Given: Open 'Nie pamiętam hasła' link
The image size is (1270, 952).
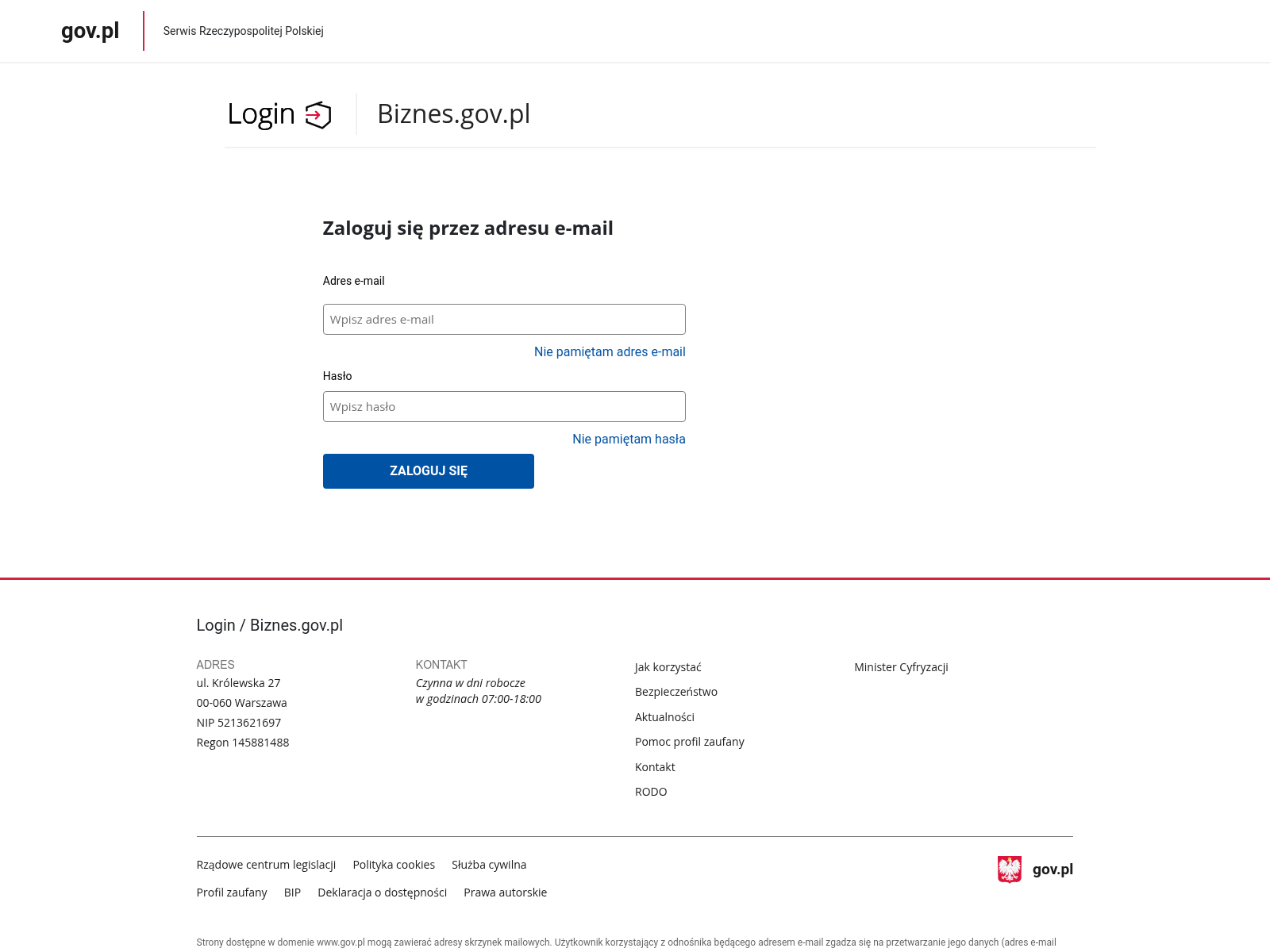Looking at the screenshot, I should pos(629,439).
